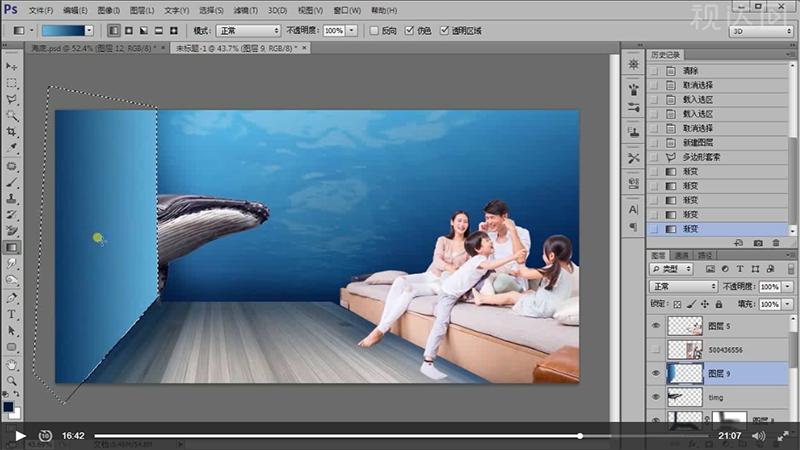The width and height of the screenshot is (800, 450).
Task: Lock all with padlock icon
Action: click(x=718, y=304)
